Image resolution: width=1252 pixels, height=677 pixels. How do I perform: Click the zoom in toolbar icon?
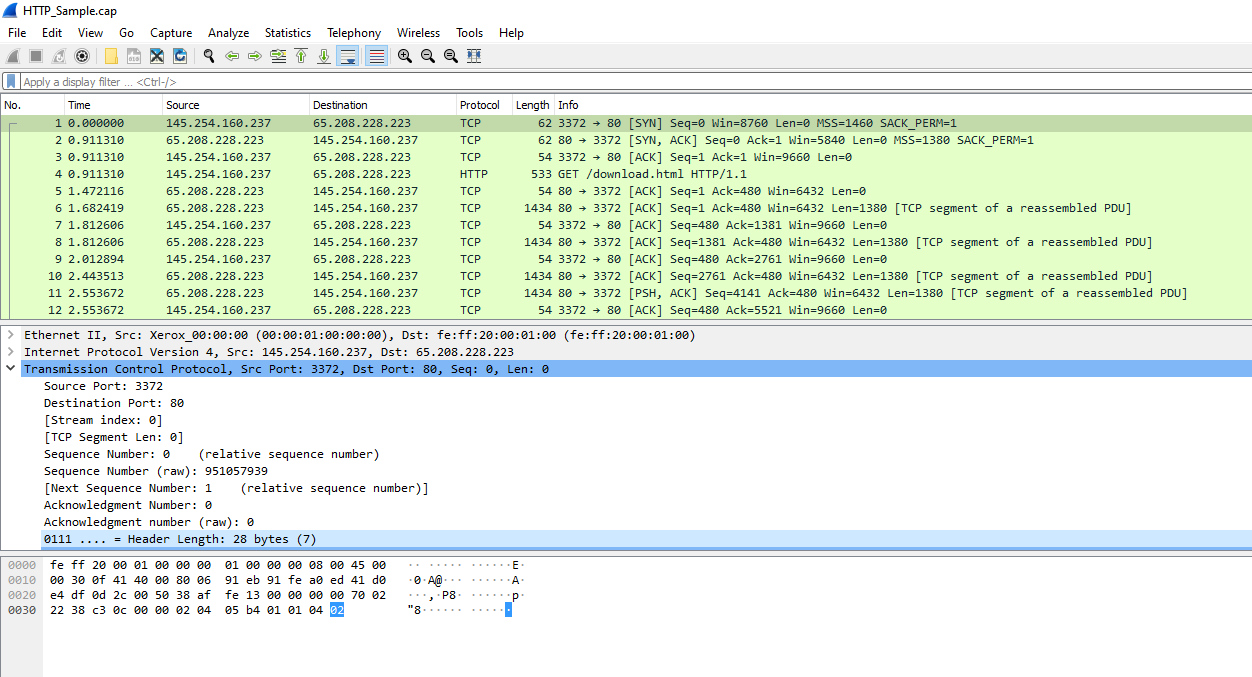405,56
